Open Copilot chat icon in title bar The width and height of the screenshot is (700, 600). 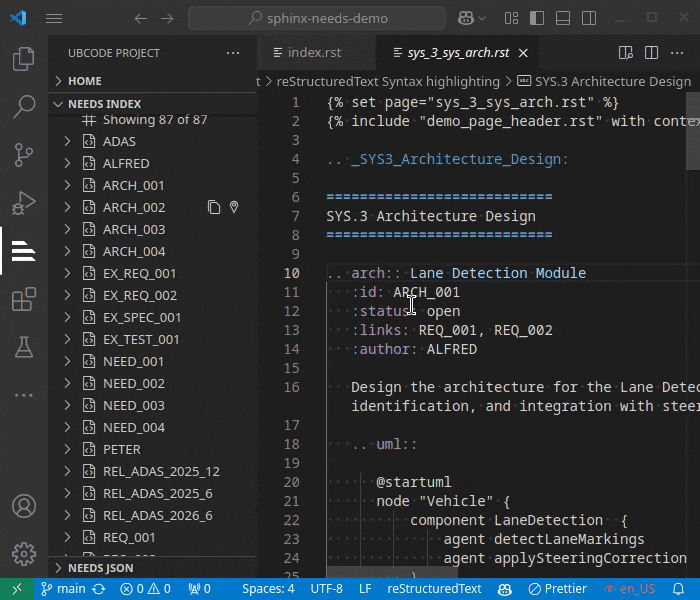point(466,18)
